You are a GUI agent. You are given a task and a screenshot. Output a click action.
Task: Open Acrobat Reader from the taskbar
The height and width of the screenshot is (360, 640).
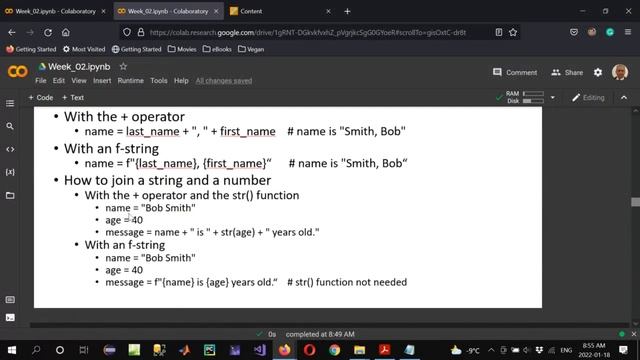384,350
